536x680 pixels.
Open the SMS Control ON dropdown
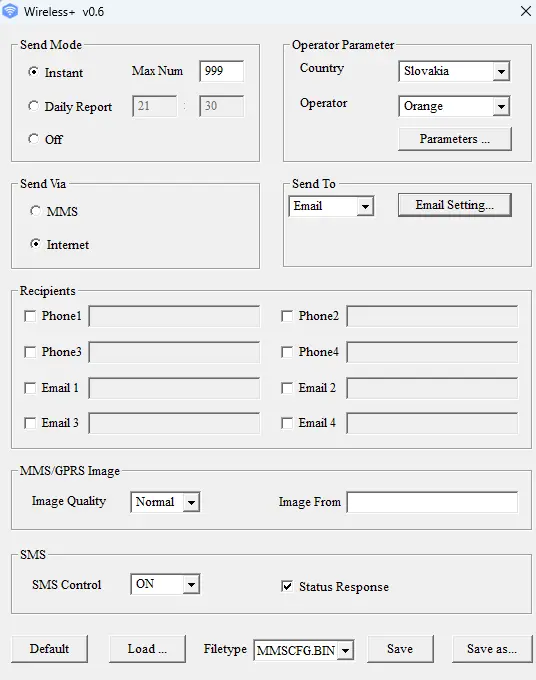165,585
